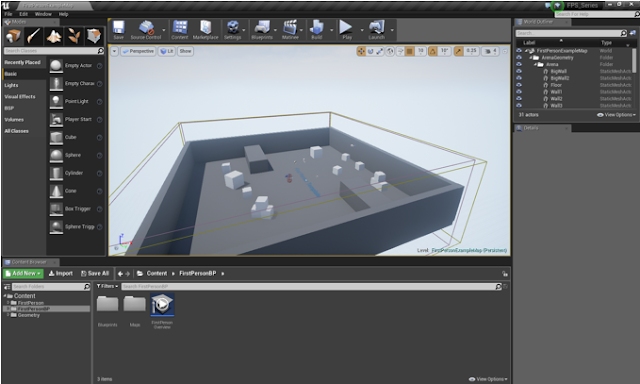Open Content Browser View Options dropdown
The image size is (640, 384).
click(488, 379)
